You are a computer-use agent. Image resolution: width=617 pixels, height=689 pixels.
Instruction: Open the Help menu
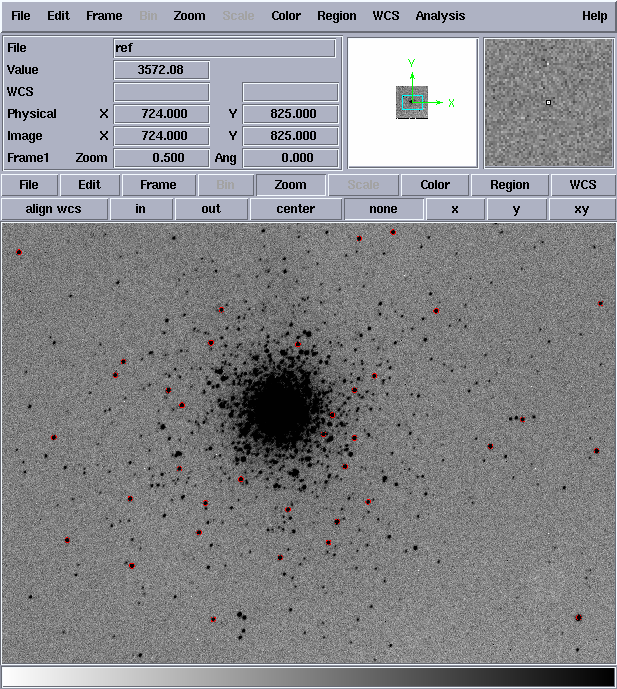point(594,16)
